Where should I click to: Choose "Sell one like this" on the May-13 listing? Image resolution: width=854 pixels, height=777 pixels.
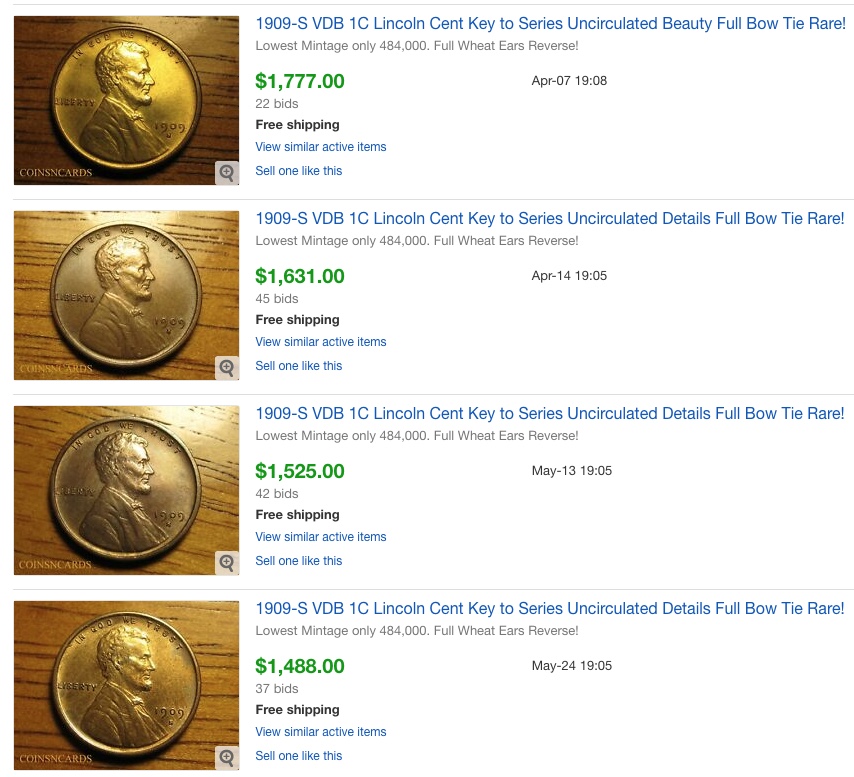[x=299, y=561]
